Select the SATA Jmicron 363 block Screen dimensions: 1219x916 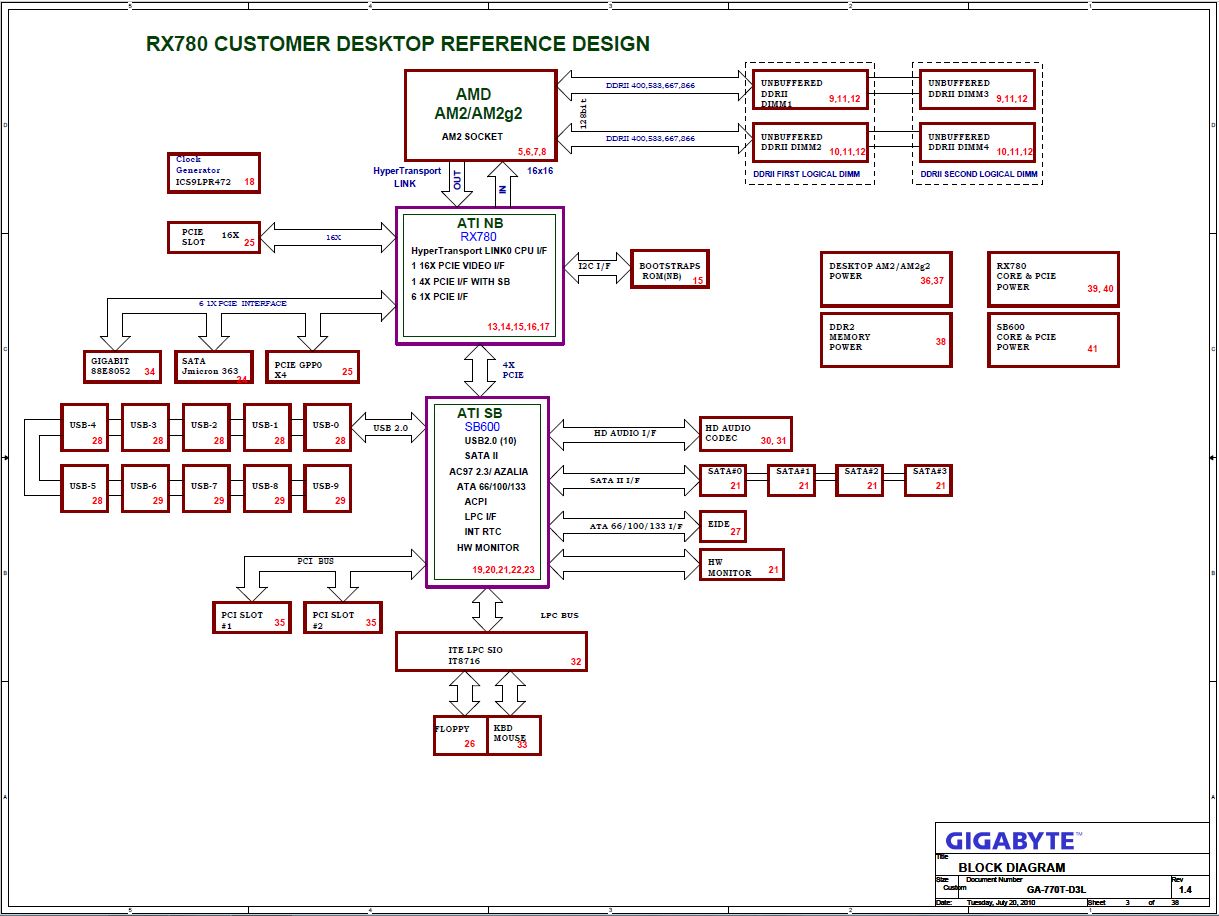214,367
